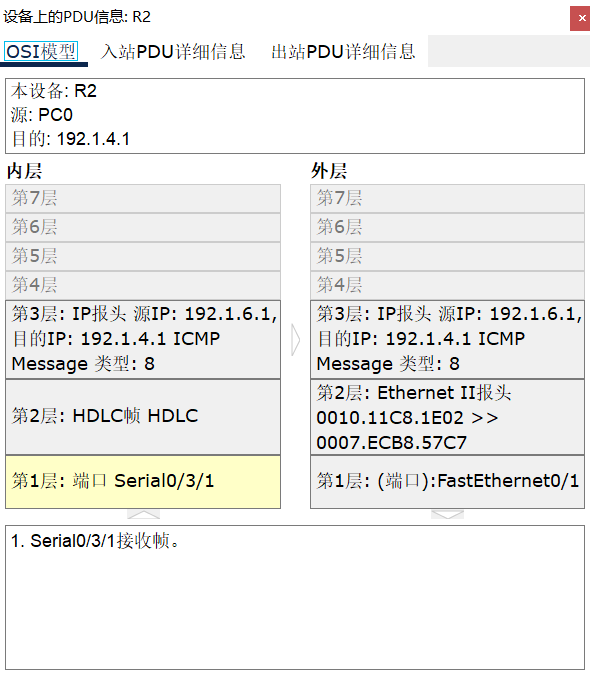Click outer 第5层 row
This screenshot has width=590, height=674.
click(447, 257)
